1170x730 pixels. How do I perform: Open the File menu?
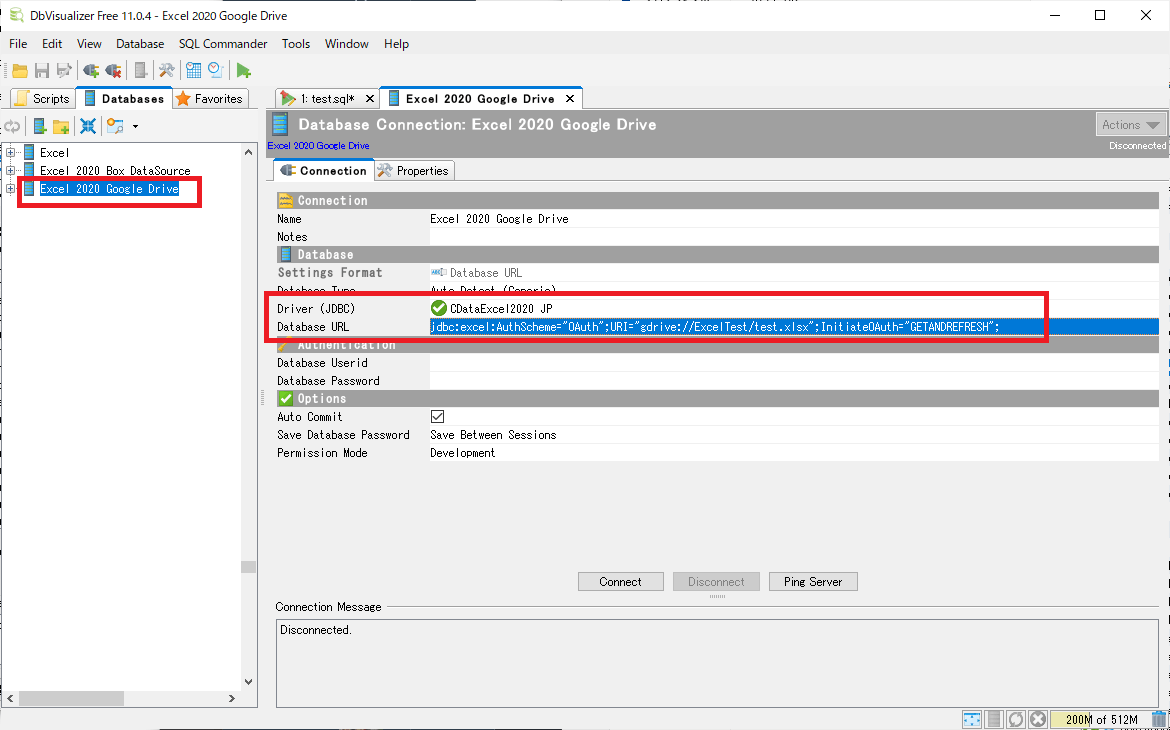(18, 44)
